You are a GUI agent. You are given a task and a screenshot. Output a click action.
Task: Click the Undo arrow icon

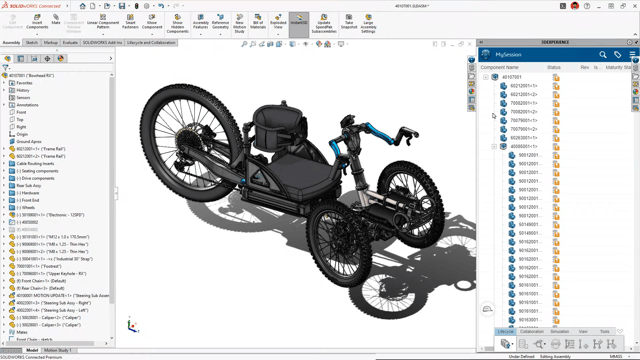[161, 6]
